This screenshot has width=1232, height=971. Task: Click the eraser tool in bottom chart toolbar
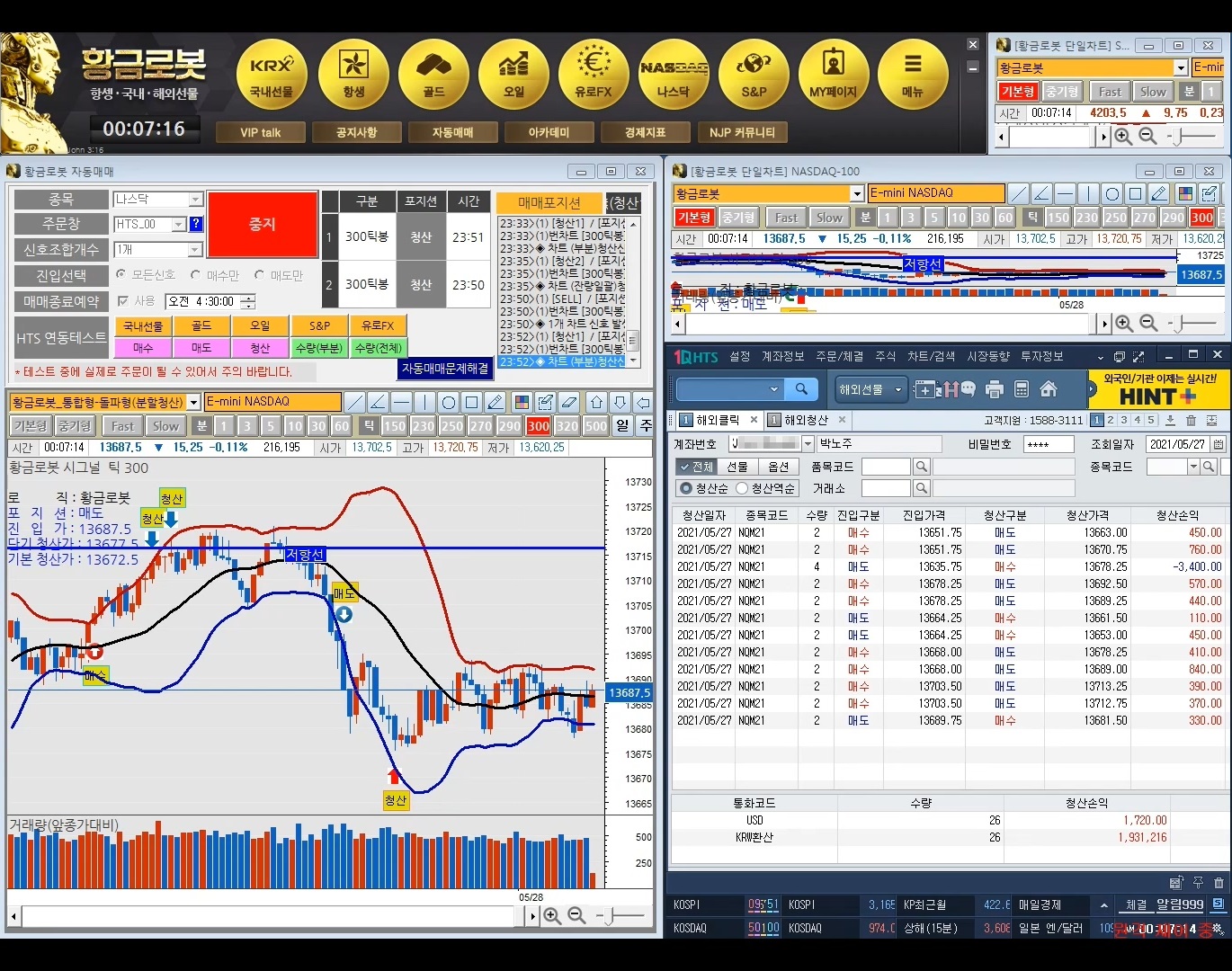568,402
